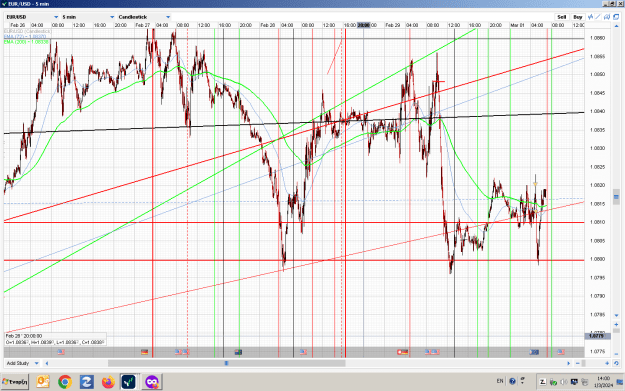Image resolution: width=625 pixels, height=391 pixels.
Task: Click the blue help icon in system tray
Action: [x=513, y=381]
